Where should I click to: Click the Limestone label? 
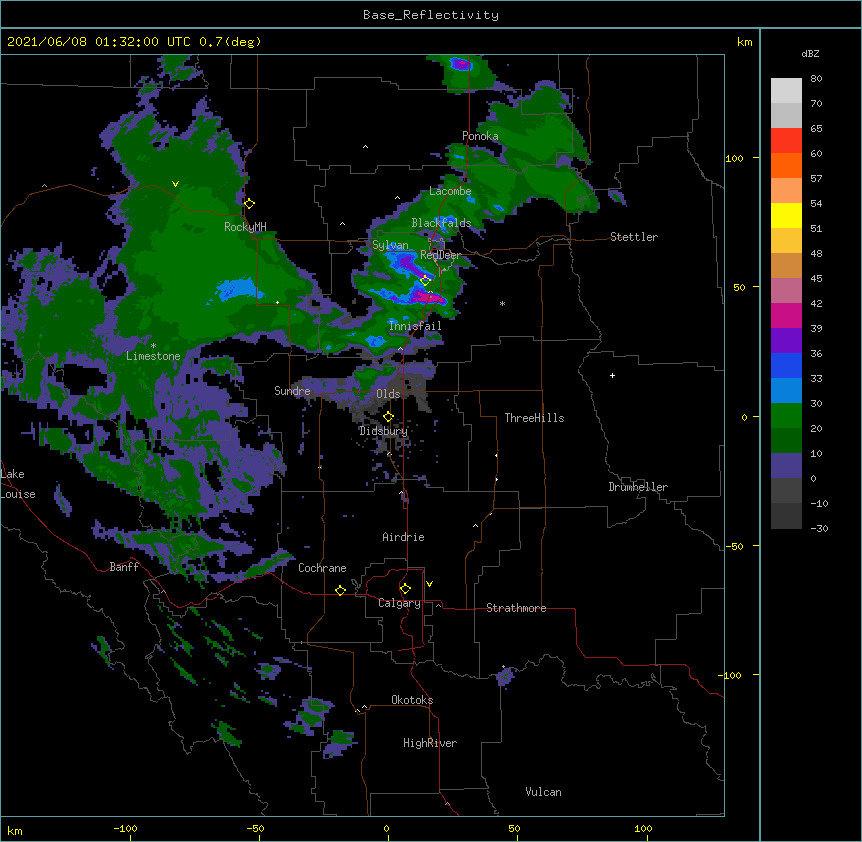point(153,356)
